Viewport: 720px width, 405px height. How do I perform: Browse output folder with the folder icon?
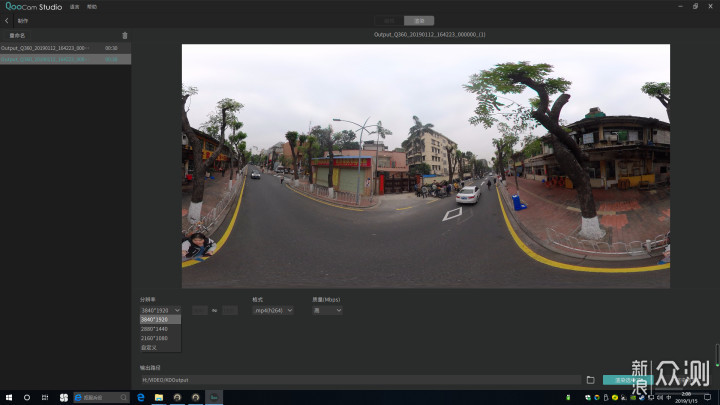point(591,380)
